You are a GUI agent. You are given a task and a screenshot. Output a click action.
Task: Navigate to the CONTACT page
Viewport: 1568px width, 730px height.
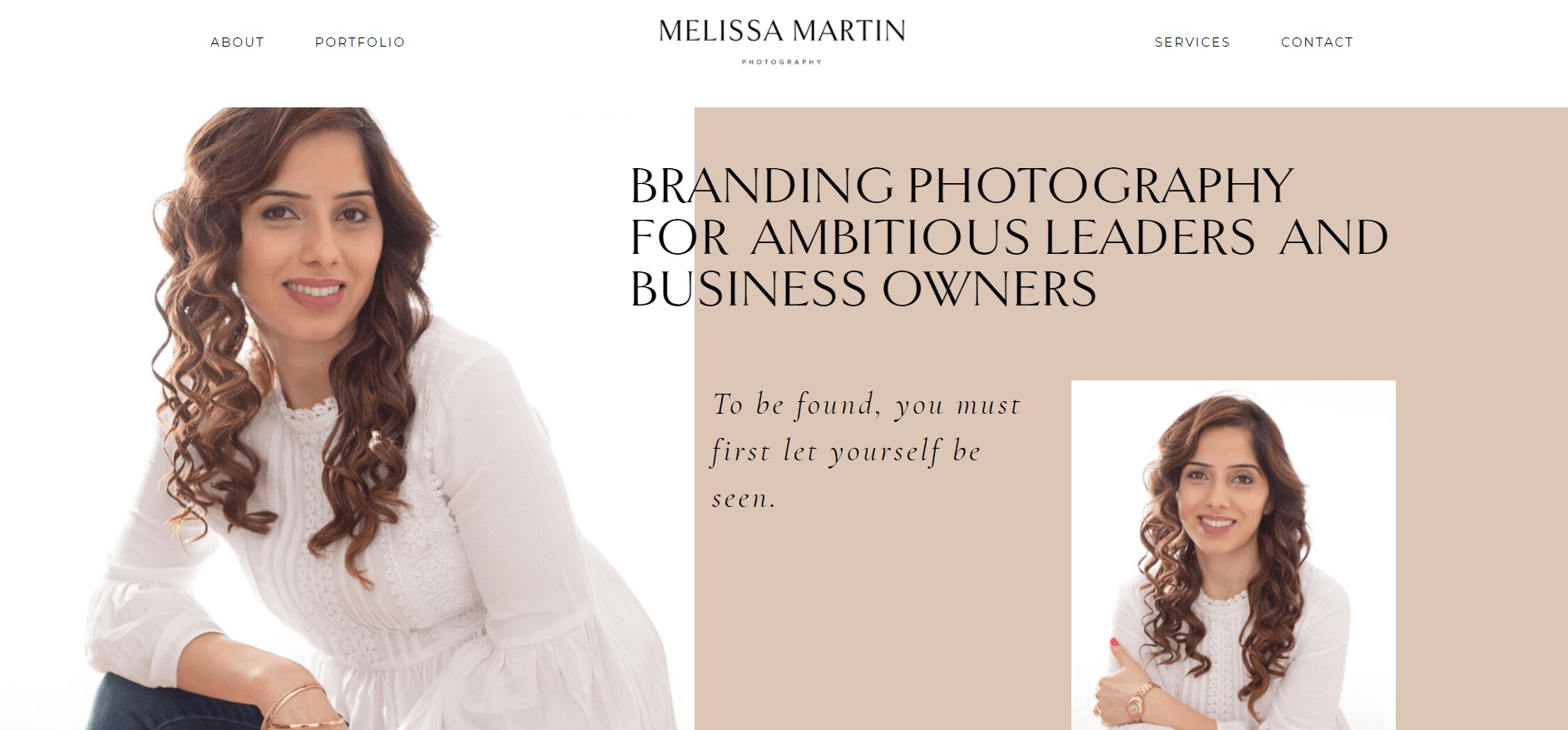1317,42
